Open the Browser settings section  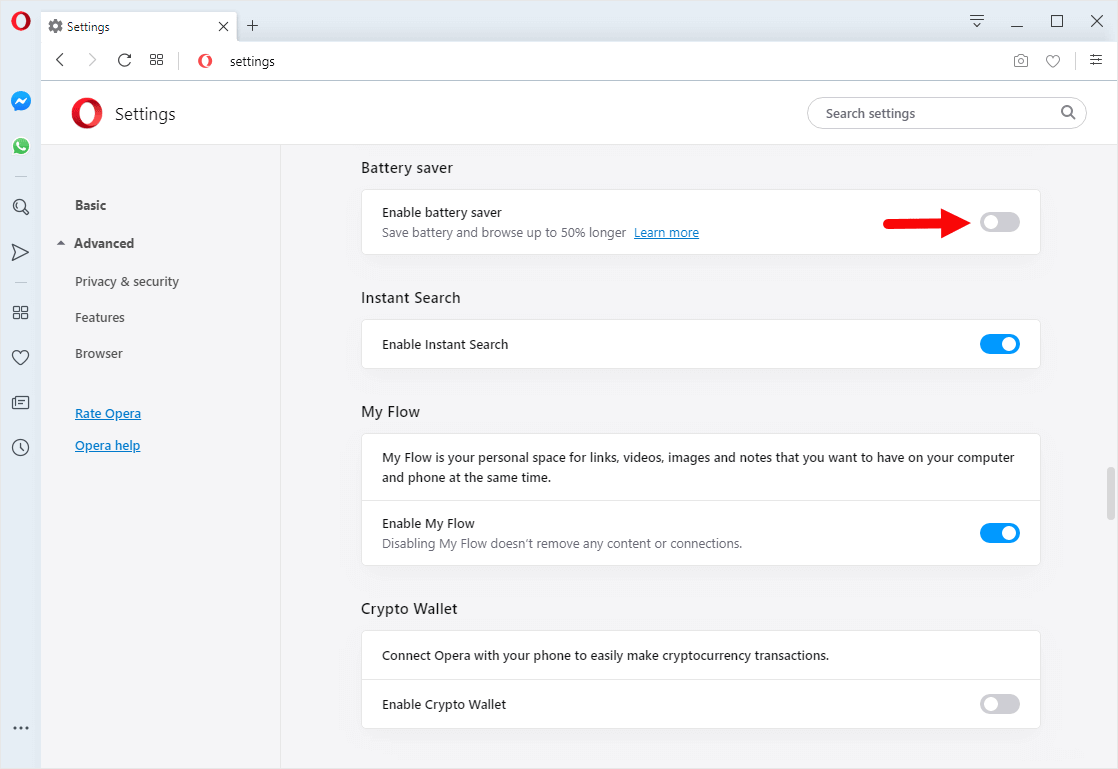point(99,353)
